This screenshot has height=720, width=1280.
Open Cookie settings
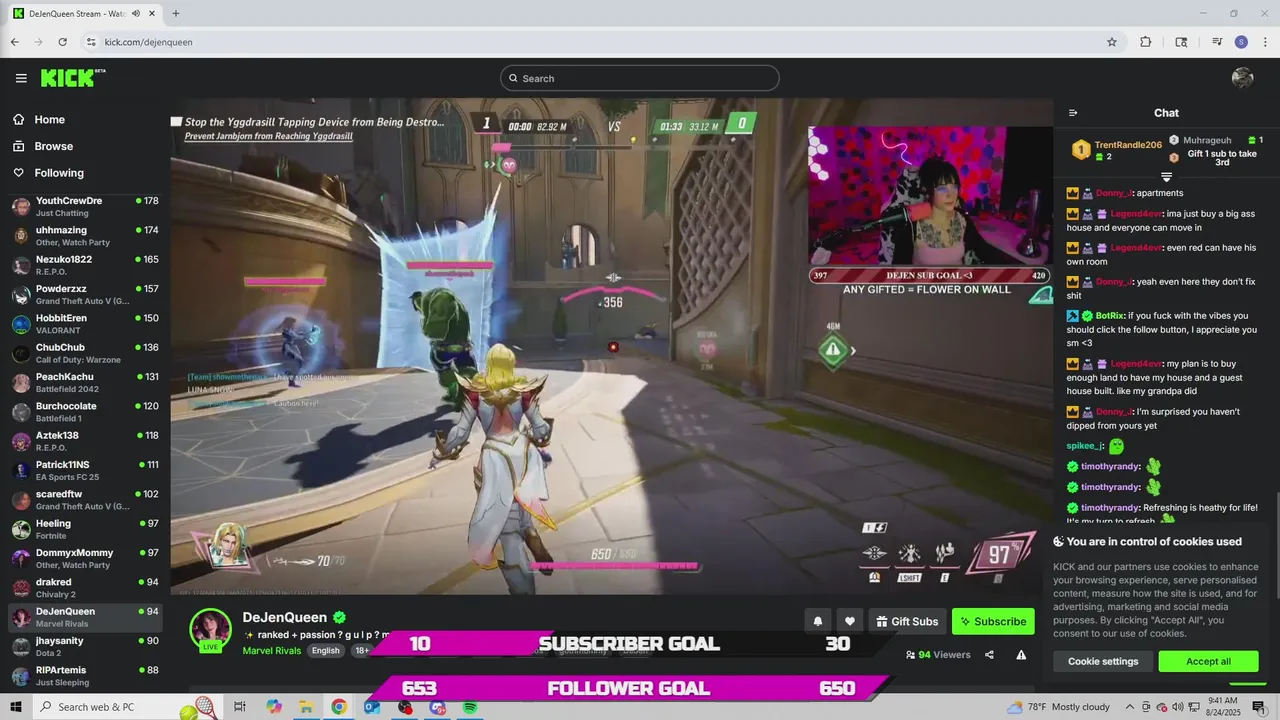pyautogui.click(x=1103, y=661)
